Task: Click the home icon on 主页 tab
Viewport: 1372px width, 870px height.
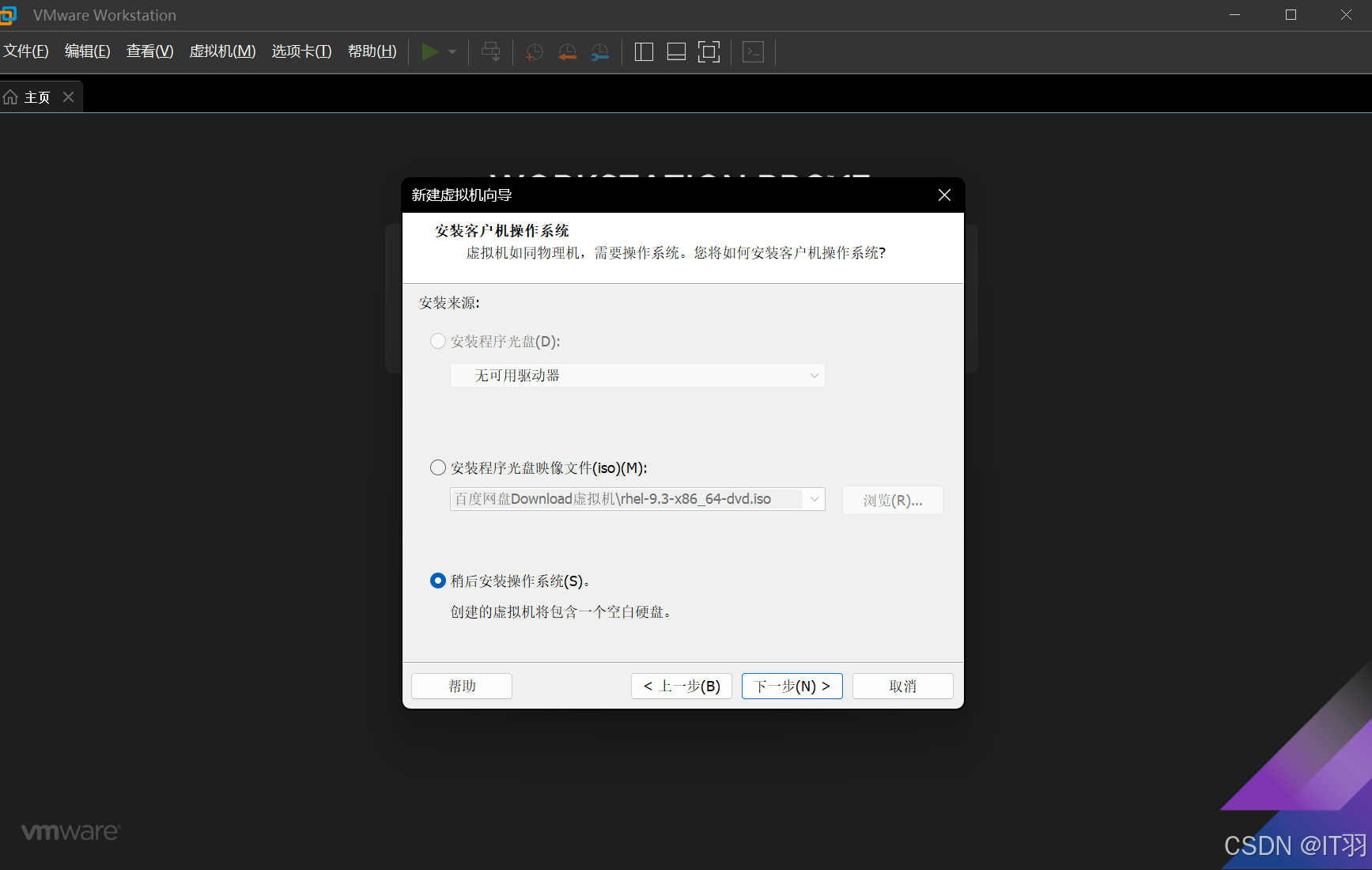Action: pyautogui.click(x=10, y=97)
